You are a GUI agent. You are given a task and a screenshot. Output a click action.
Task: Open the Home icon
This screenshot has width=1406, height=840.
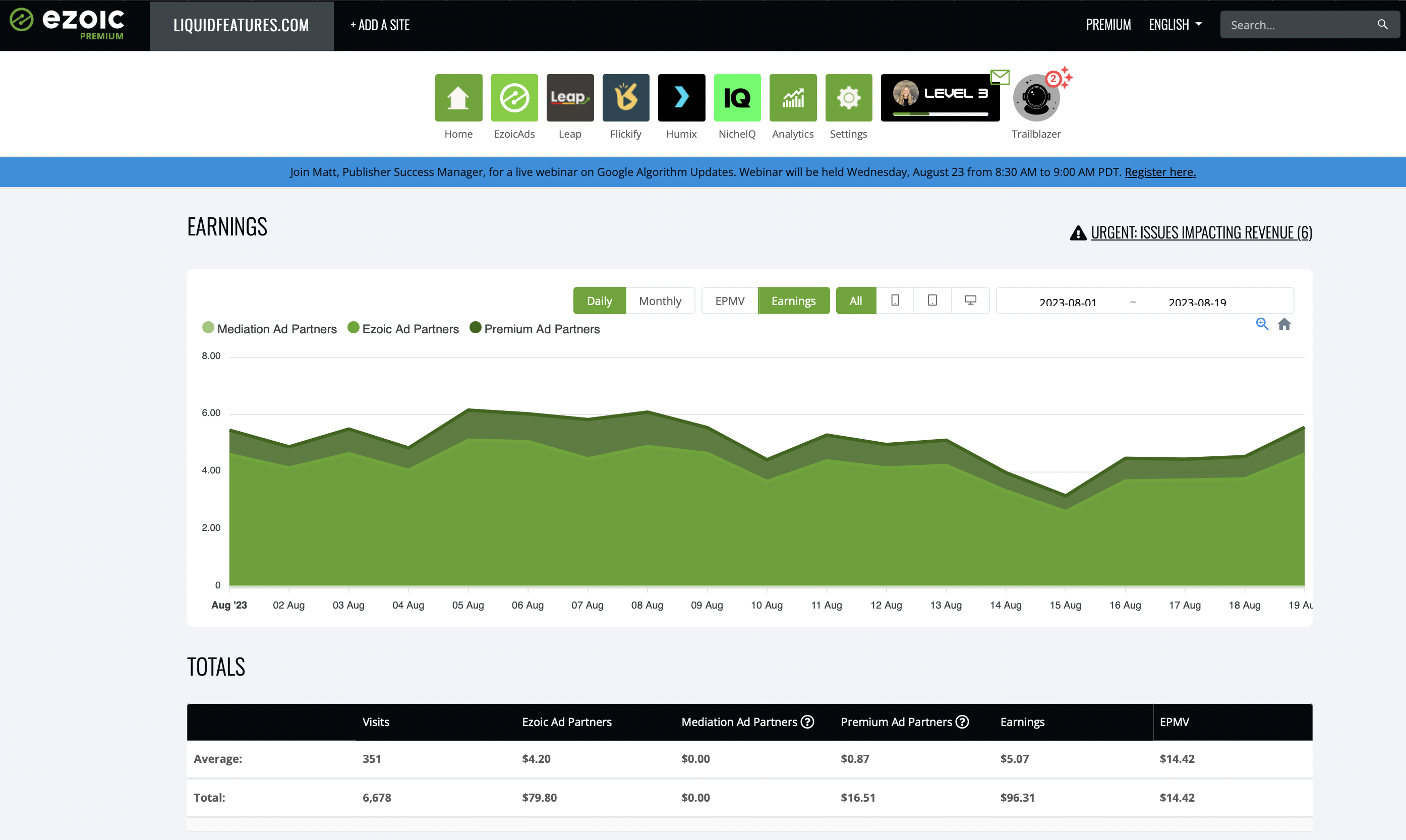point(458,97)
